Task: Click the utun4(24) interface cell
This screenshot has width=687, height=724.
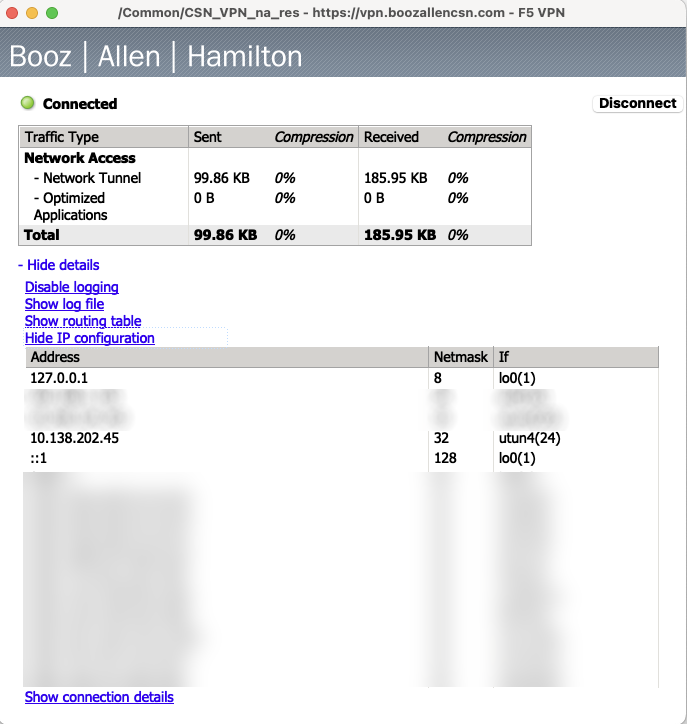Action: 530,438
